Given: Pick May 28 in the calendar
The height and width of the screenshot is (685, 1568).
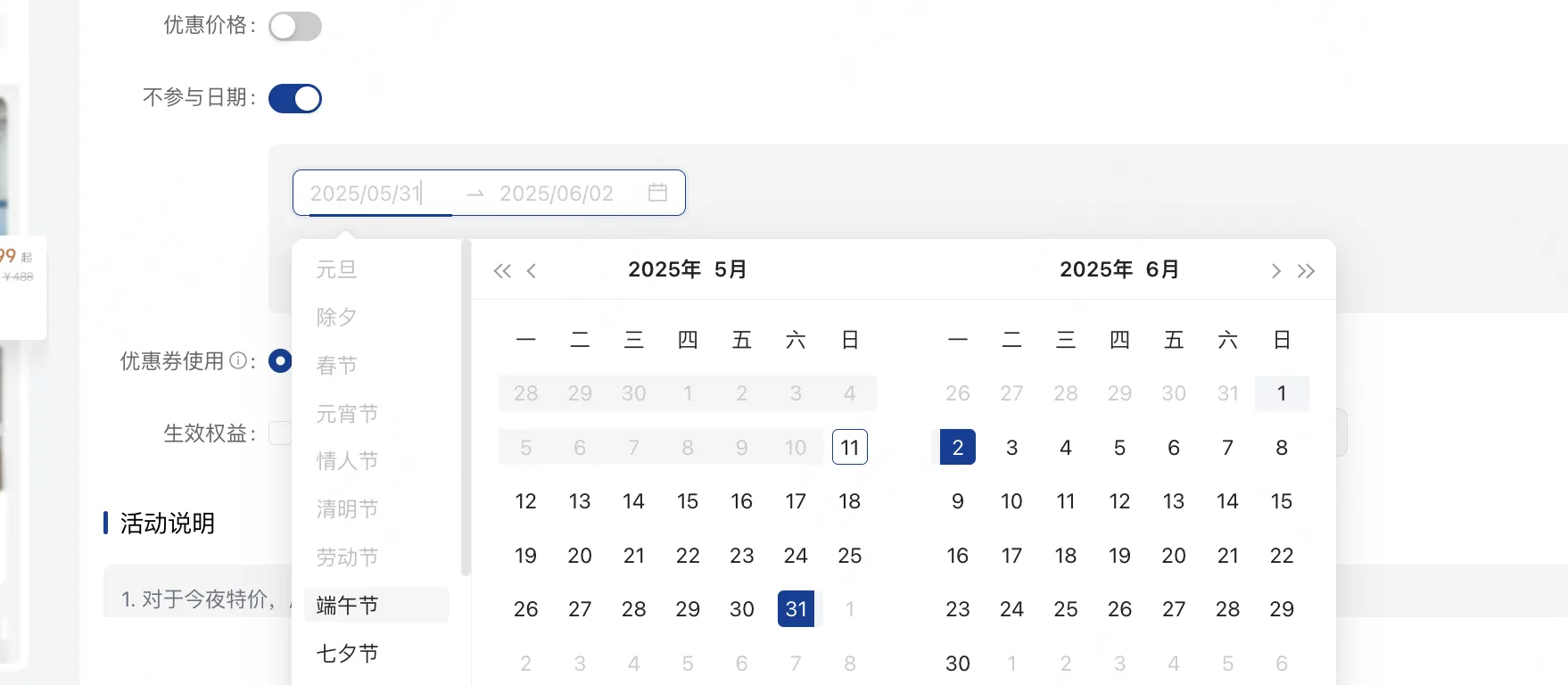Looking at the screenshot, I should [634, 609].
